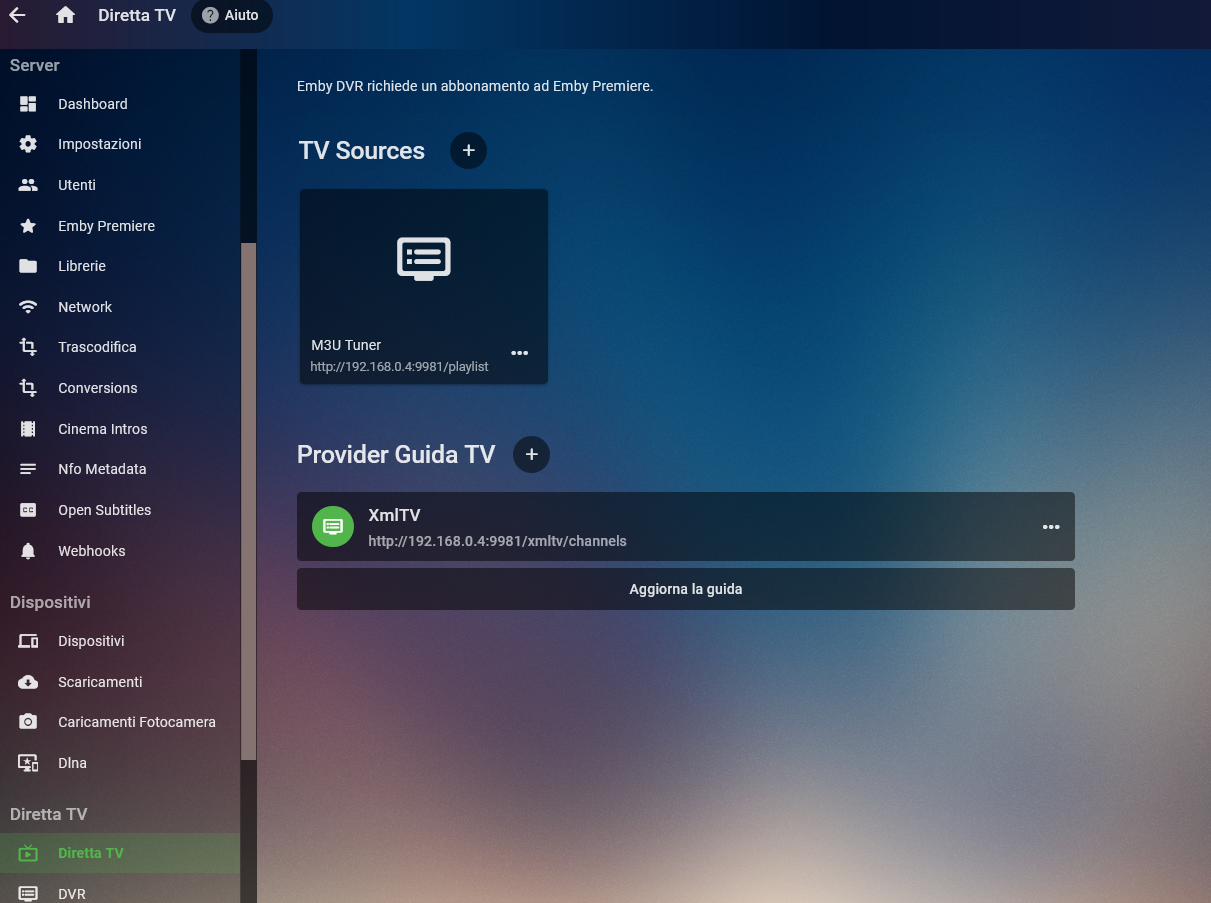
Task: Open the Aiuto help button
Action: click(231, 16)
